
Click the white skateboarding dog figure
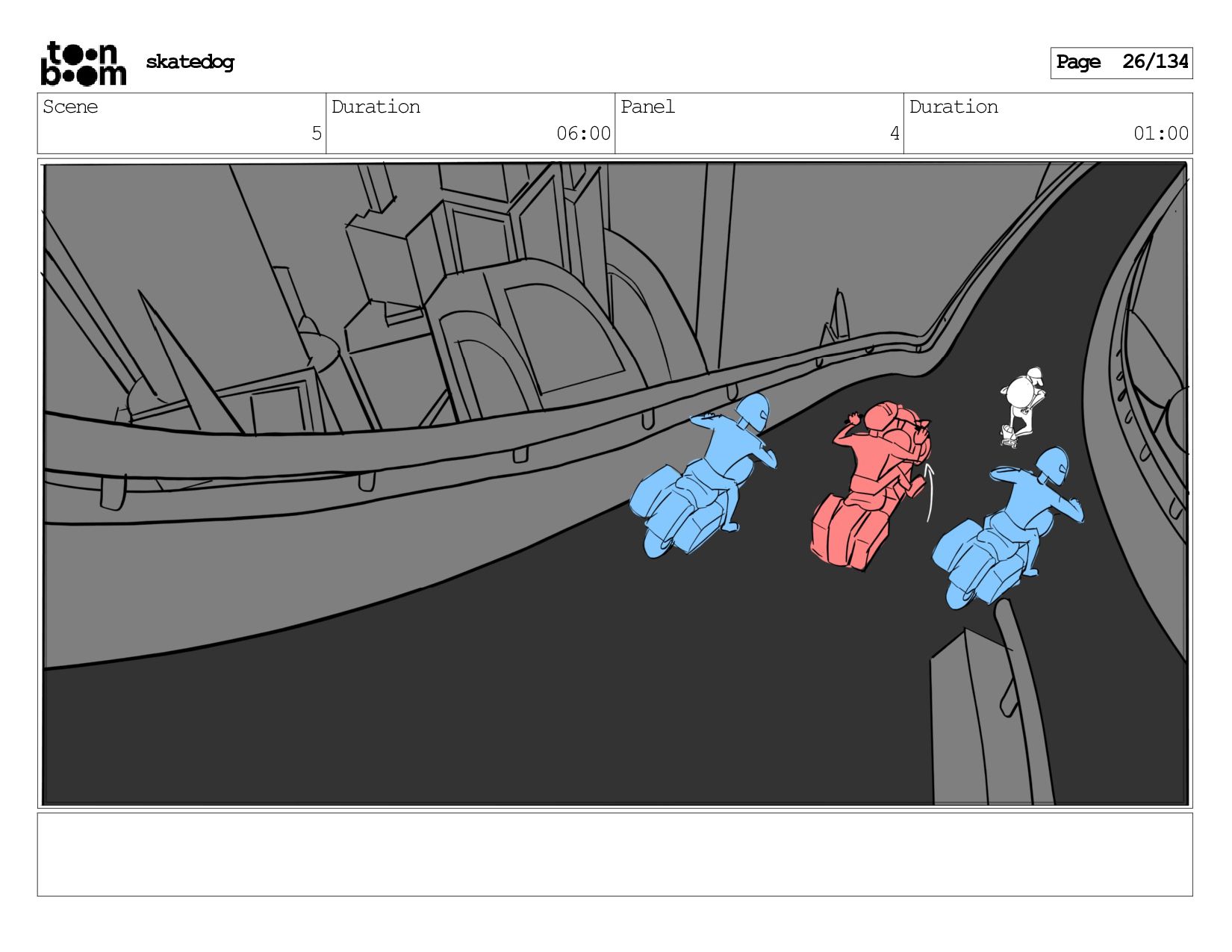pos(1023,407)
